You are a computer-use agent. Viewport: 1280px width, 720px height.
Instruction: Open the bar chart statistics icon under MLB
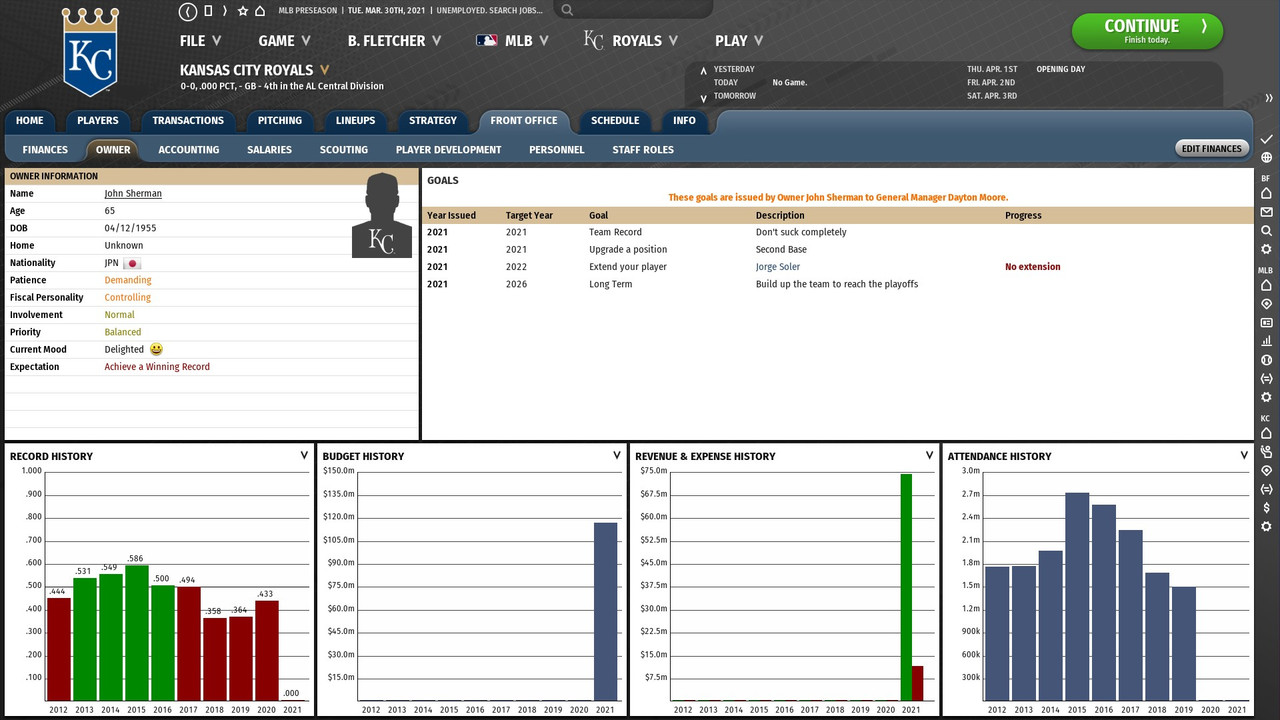click(1266, 341)
